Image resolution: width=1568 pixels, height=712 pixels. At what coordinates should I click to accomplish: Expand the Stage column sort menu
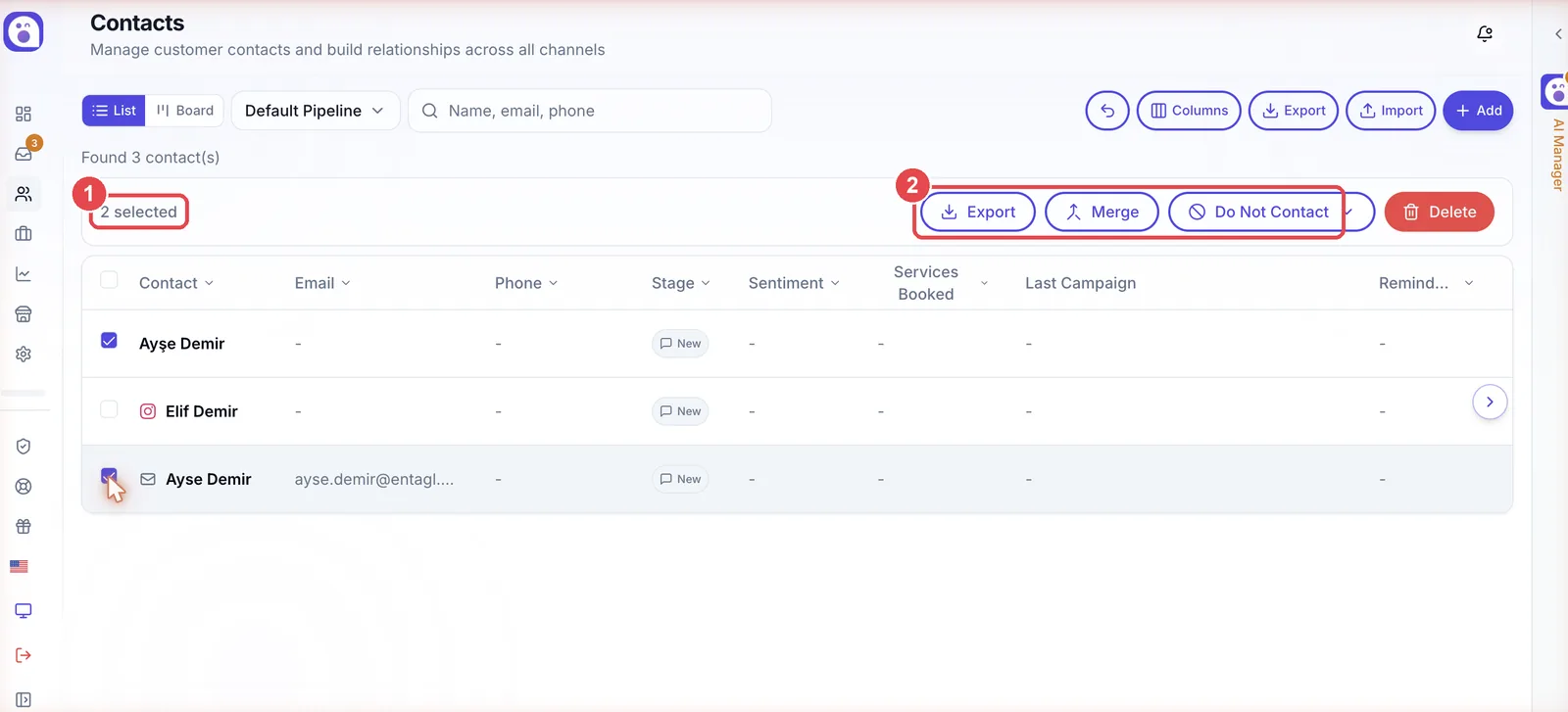706,283
